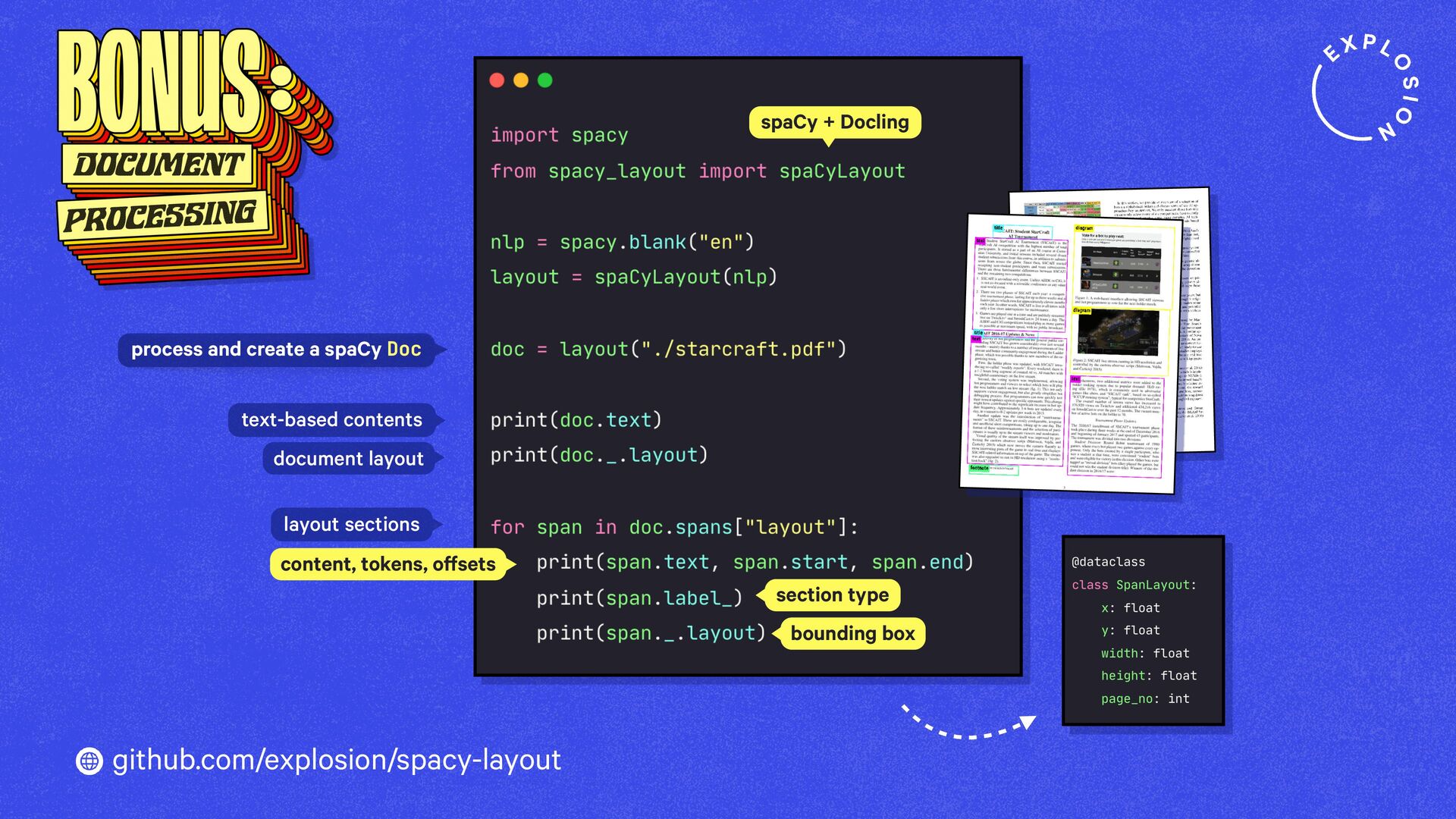Select the content, tokens, offsets tag
Screen dimensions: 1456x819
(x=388, y=564)
